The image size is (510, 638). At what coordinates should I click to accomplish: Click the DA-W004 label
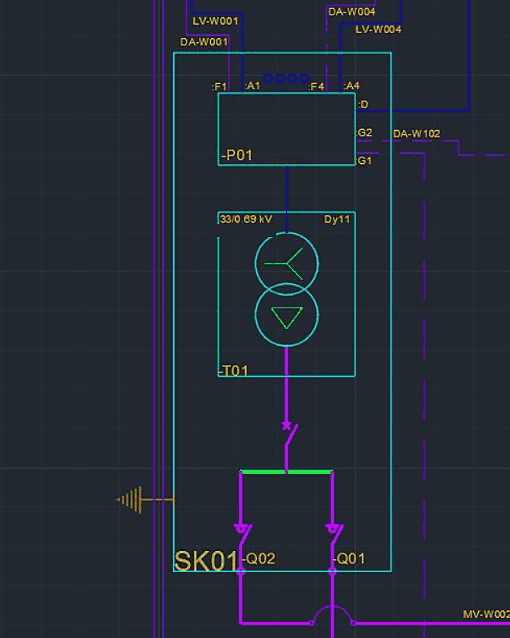click(352, 12)
